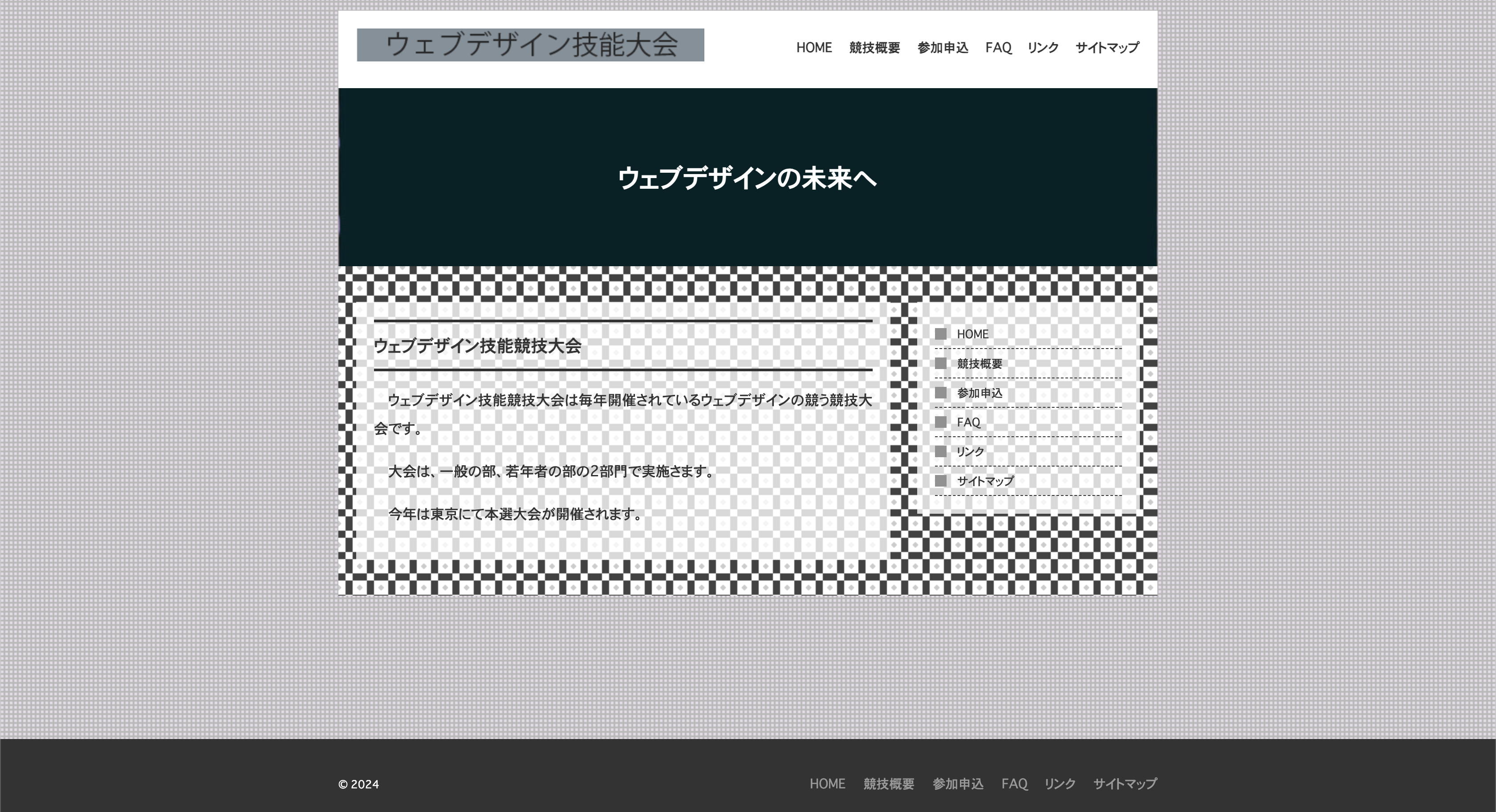1496x812 pixels.
Task: Click the hero heading ウェブデザインの未来へ
Action: coord(748,178)
